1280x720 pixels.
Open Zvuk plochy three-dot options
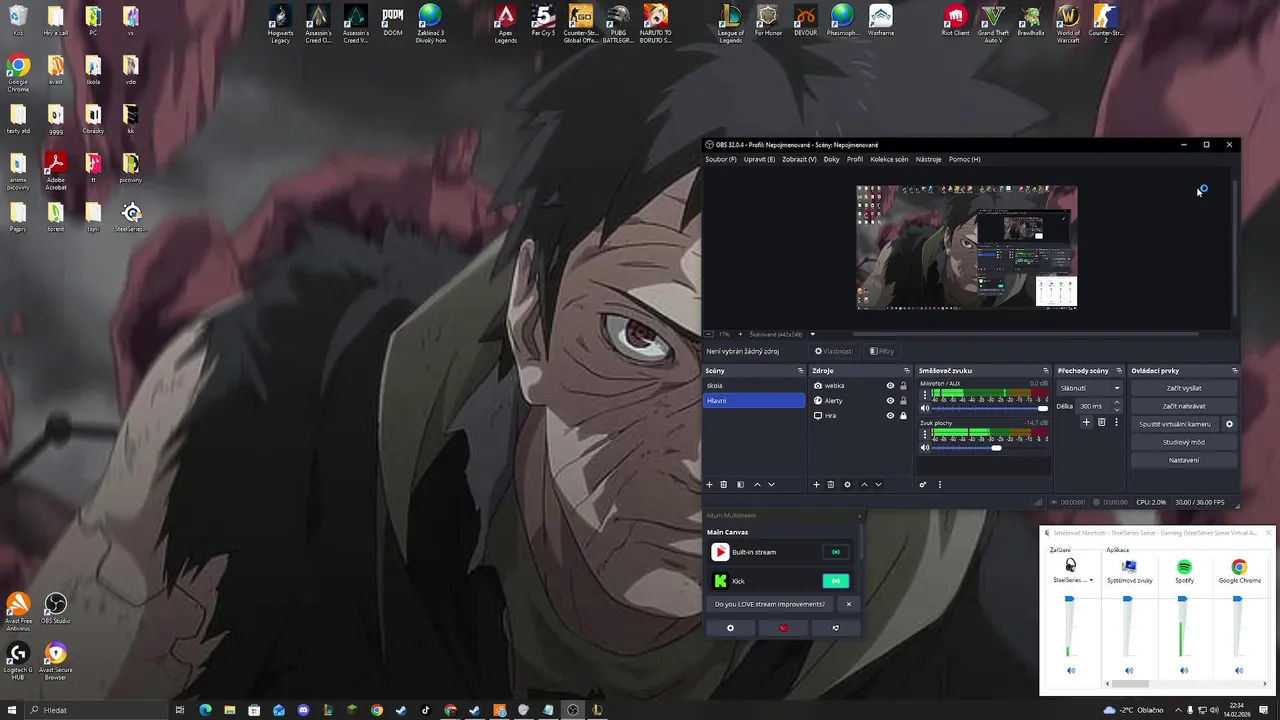point(924,435)
